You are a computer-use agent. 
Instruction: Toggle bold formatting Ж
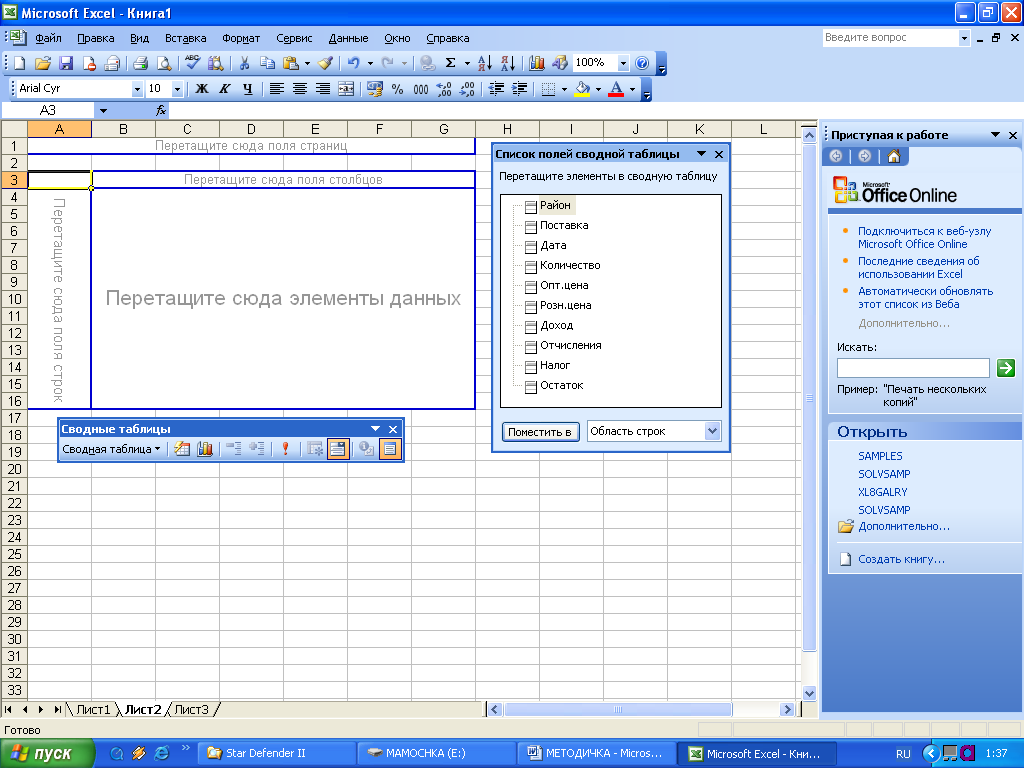point(202,89)
